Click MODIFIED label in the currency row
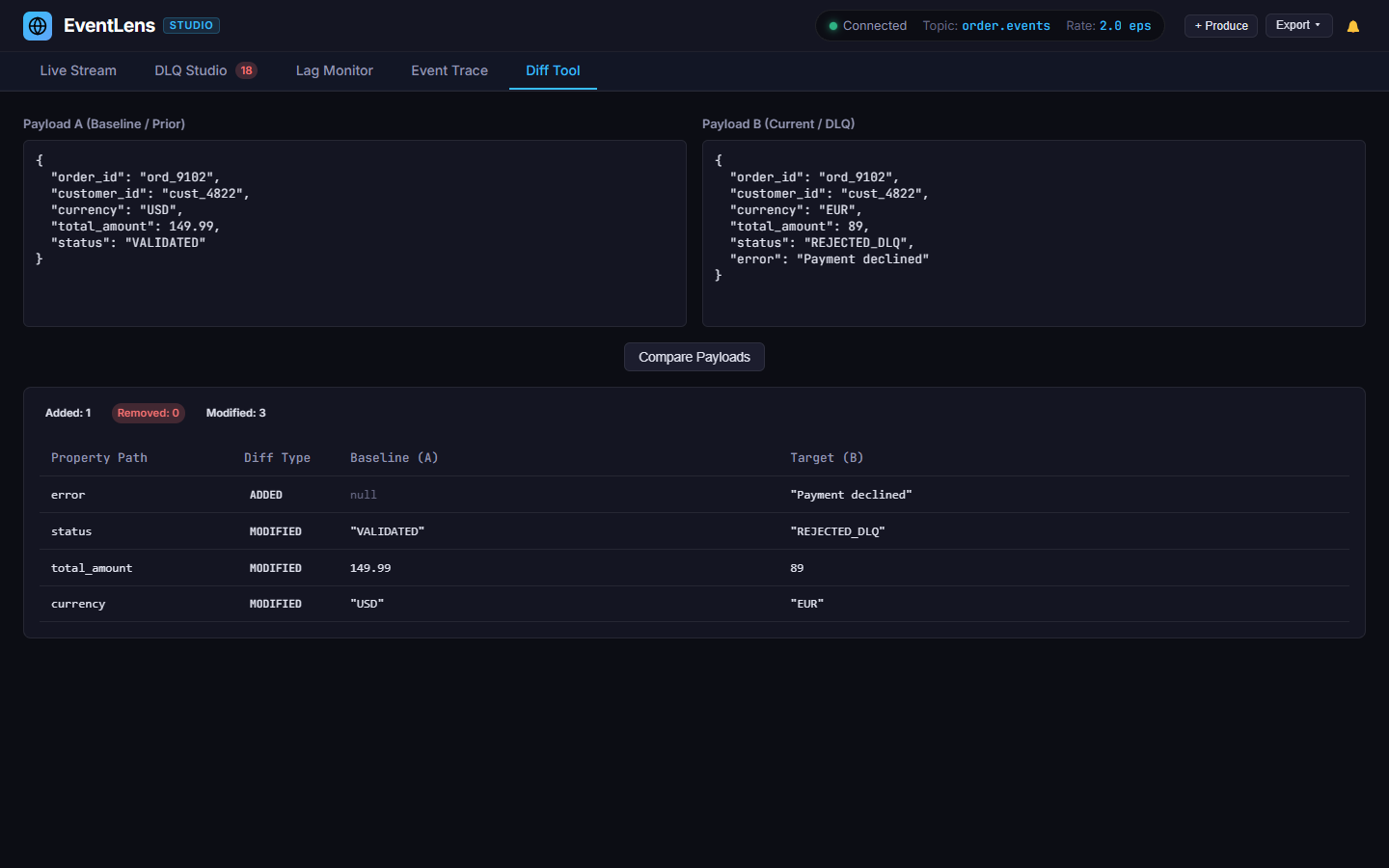This screenshot has width=1389, height=868. tap(276, 604)
